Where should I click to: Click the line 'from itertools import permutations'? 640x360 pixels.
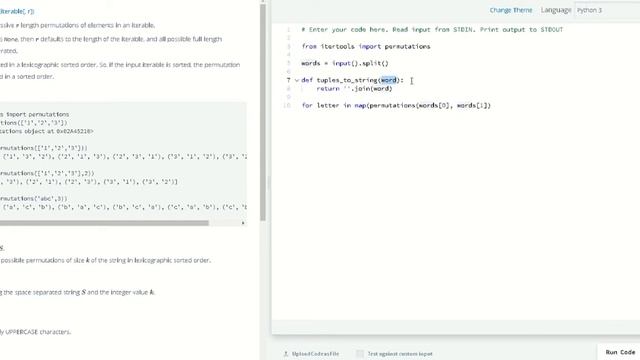(366, 47)
